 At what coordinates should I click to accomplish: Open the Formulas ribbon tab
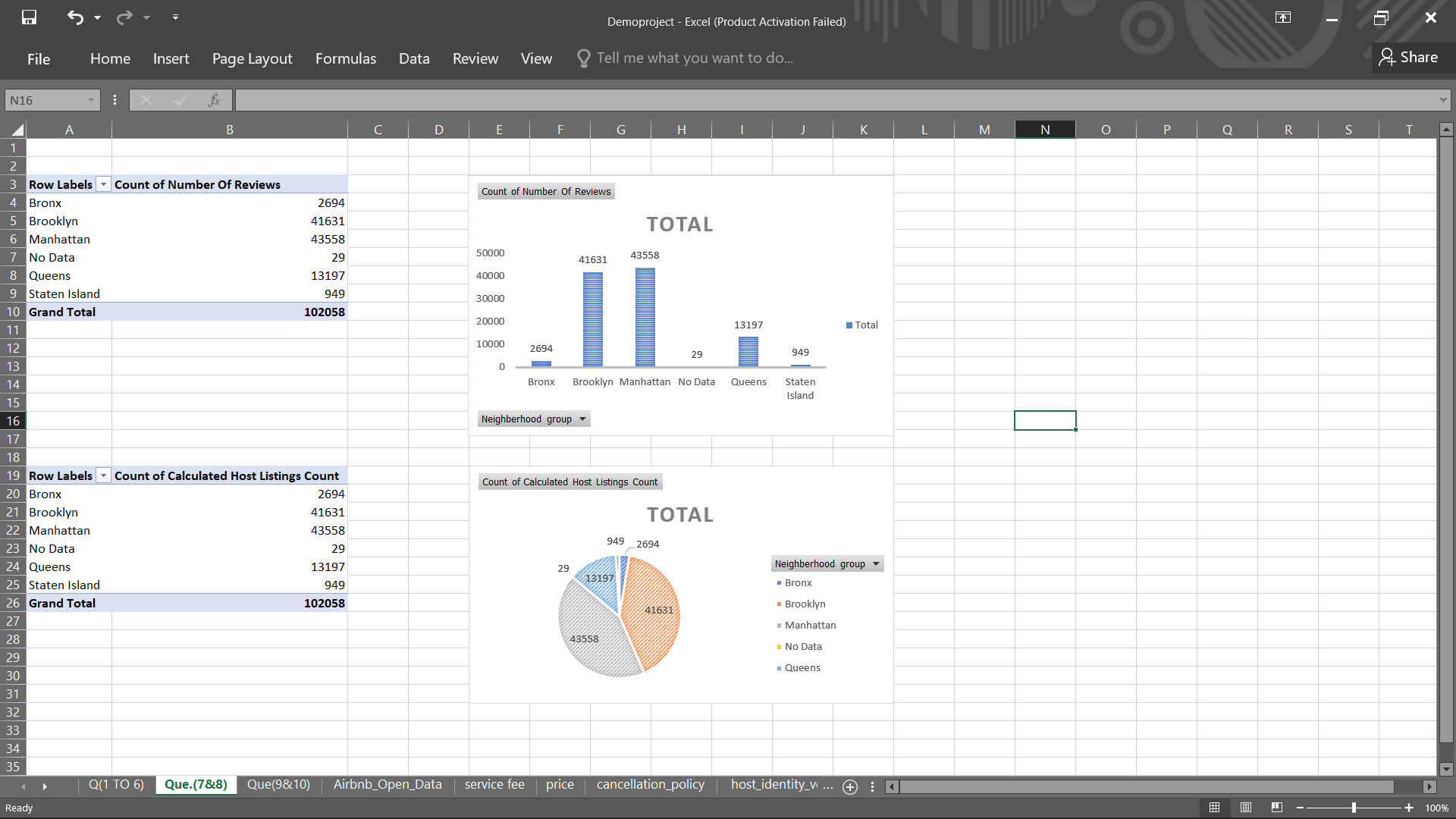pos(345,58)
